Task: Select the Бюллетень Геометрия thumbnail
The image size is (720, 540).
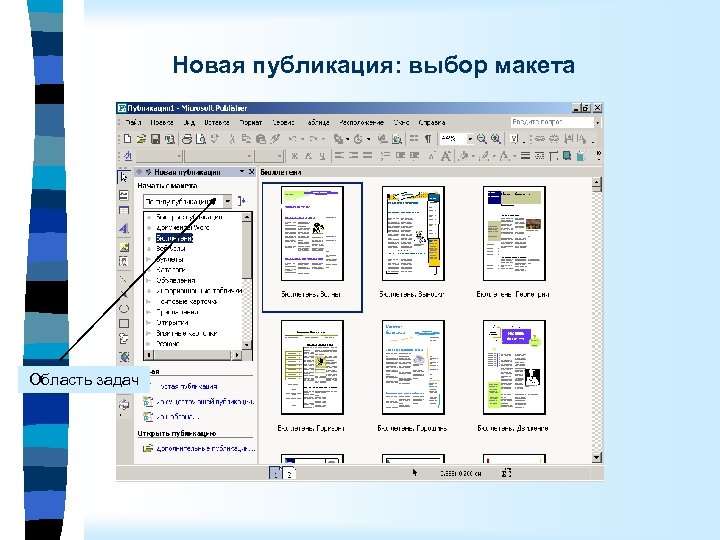Action: 514,233
